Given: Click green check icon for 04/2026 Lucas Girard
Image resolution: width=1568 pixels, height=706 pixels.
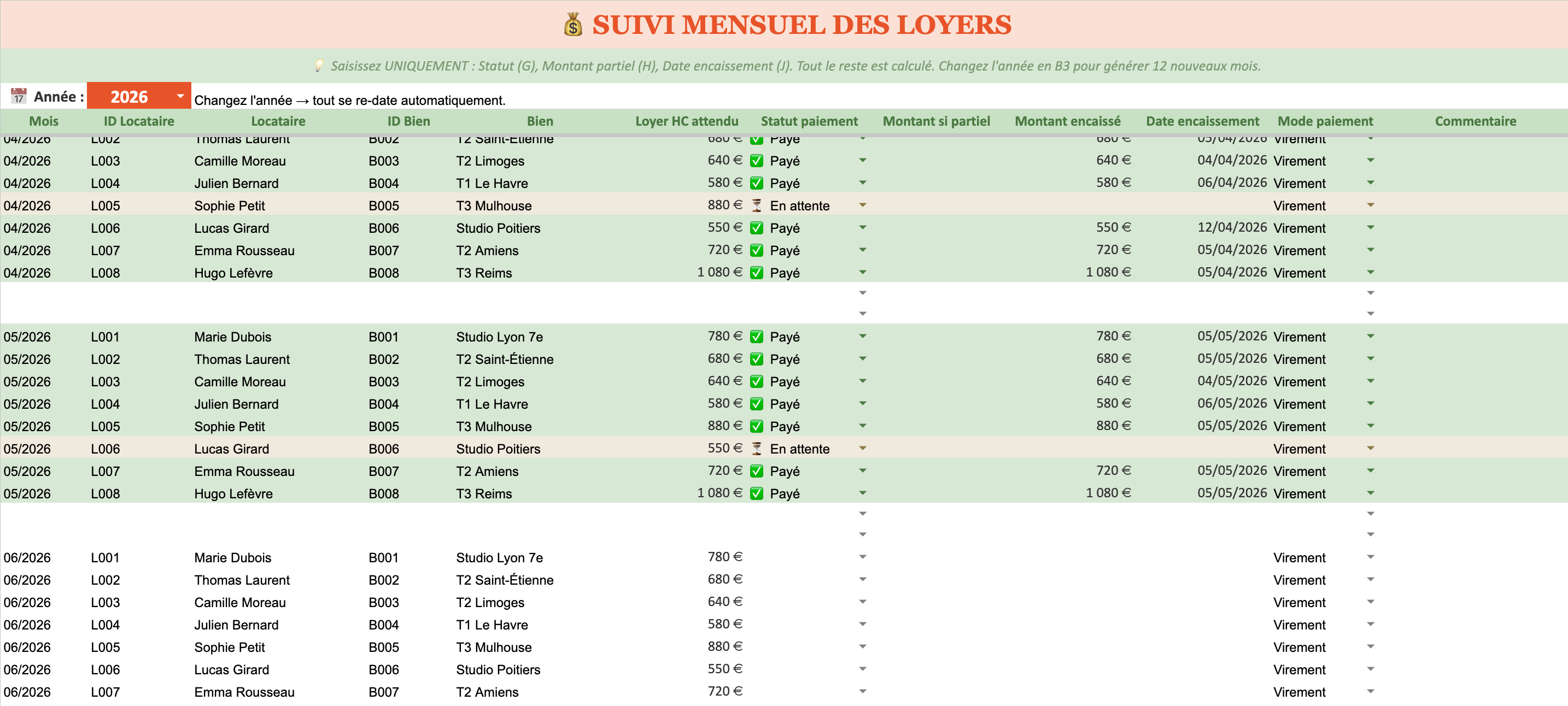Looking at the screenshot, I should click(757, 228).
